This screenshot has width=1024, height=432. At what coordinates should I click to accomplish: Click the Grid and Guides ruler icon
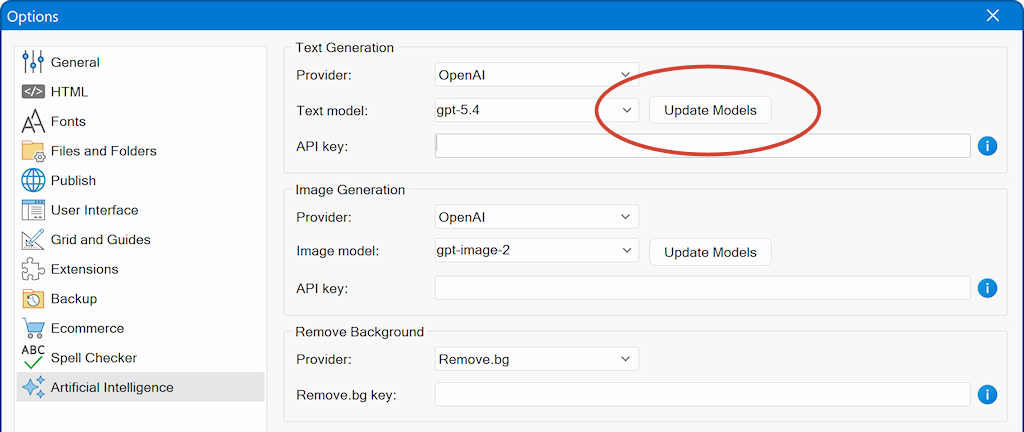(33, 239)
